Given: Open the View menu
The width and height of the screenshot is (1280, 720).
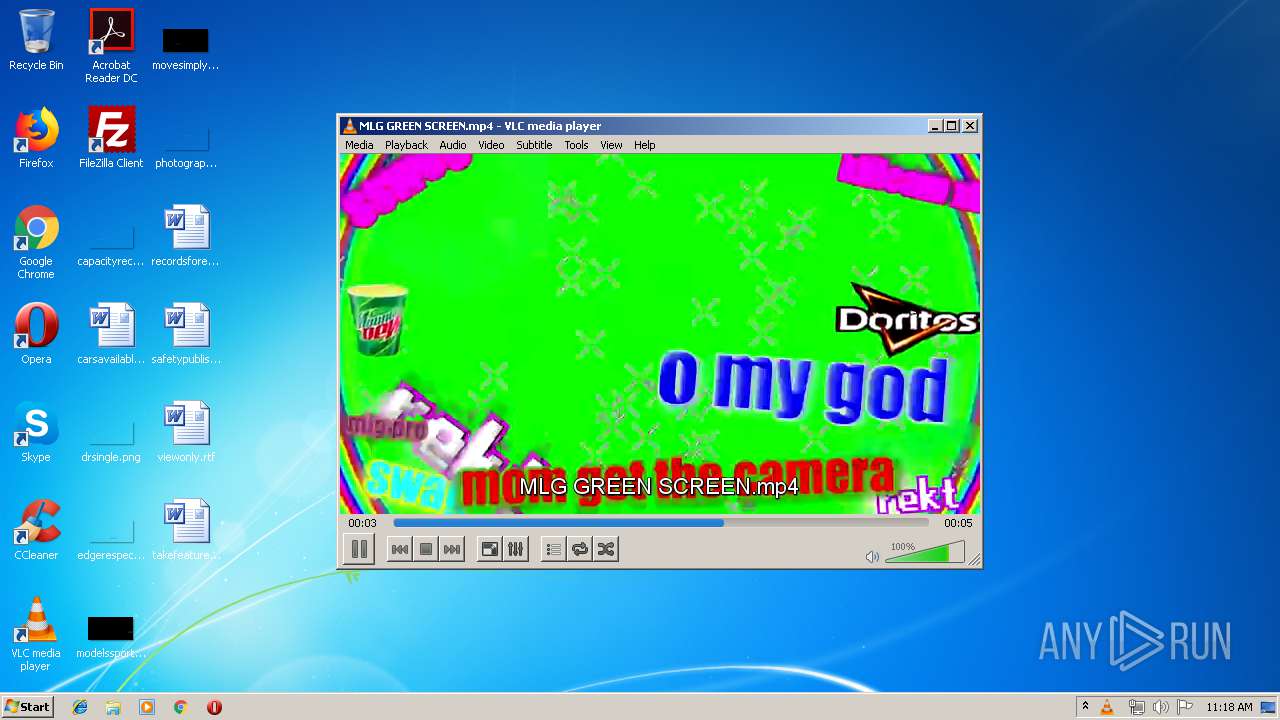Looking at the screenshot, I should 611,145.
